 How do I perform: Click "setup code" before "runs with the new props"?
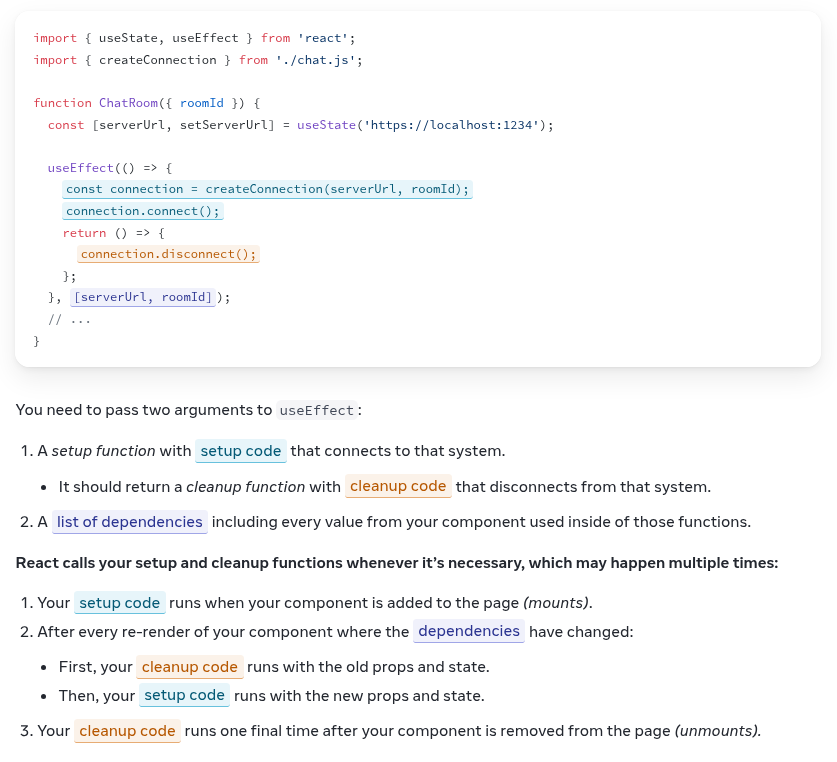[184, 695]
